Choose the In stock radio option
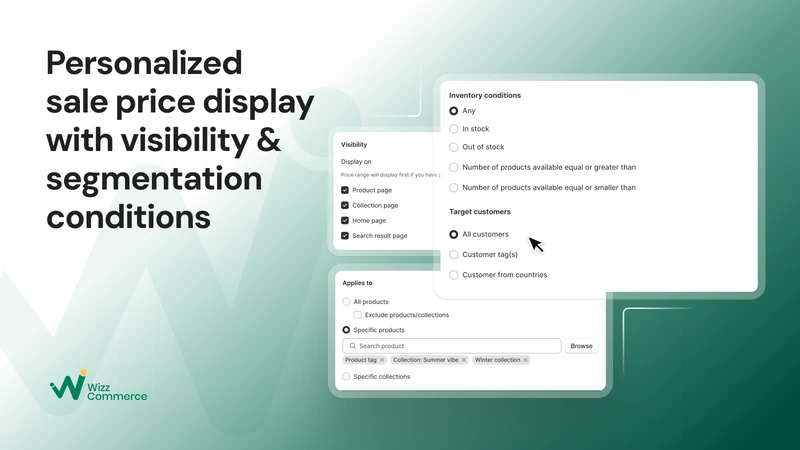800x450 pixels. click(x=453, y=129)
